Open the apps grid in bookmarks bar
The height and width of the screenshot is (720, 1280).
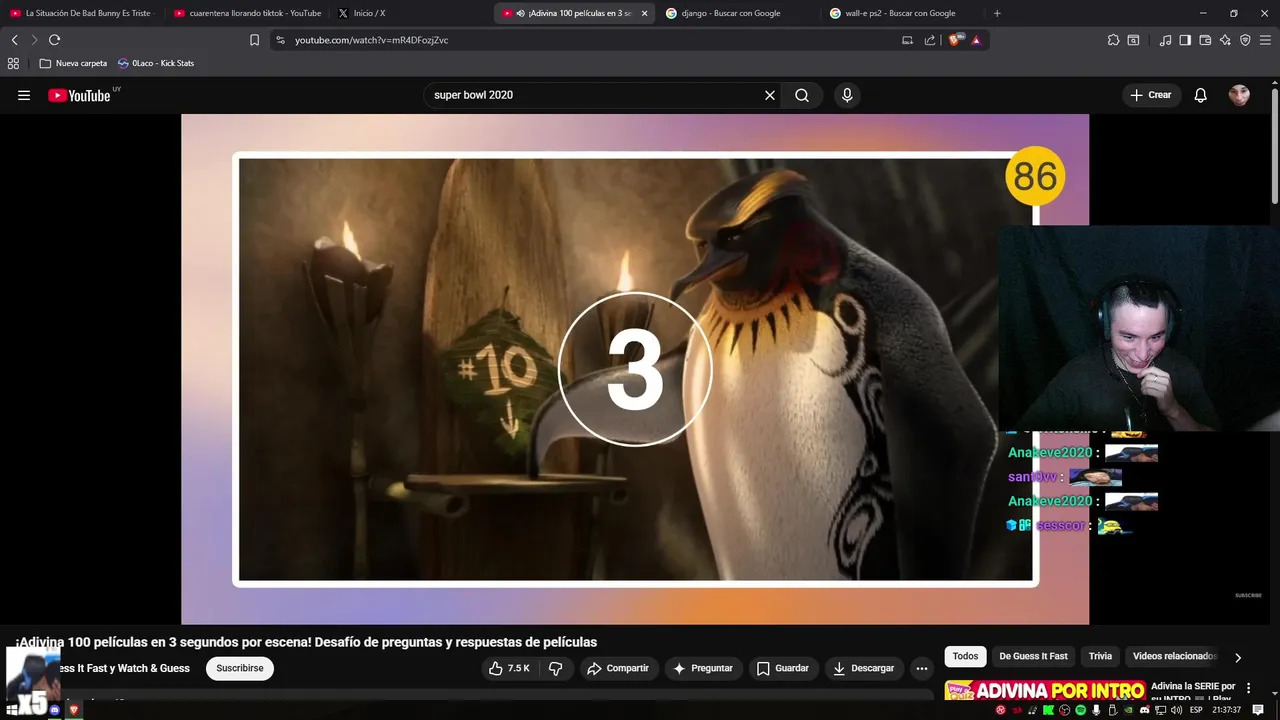point(13,63)
